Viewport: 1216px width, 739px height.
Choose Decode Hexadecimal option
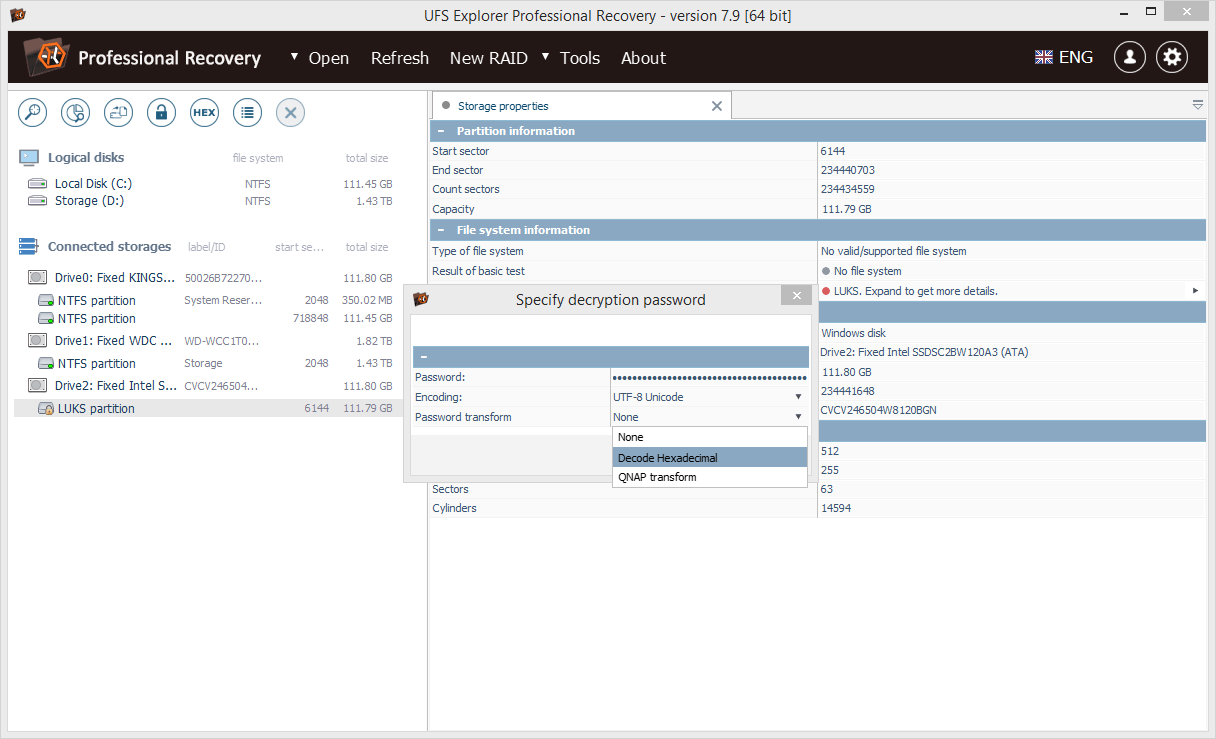coord(709,457)
